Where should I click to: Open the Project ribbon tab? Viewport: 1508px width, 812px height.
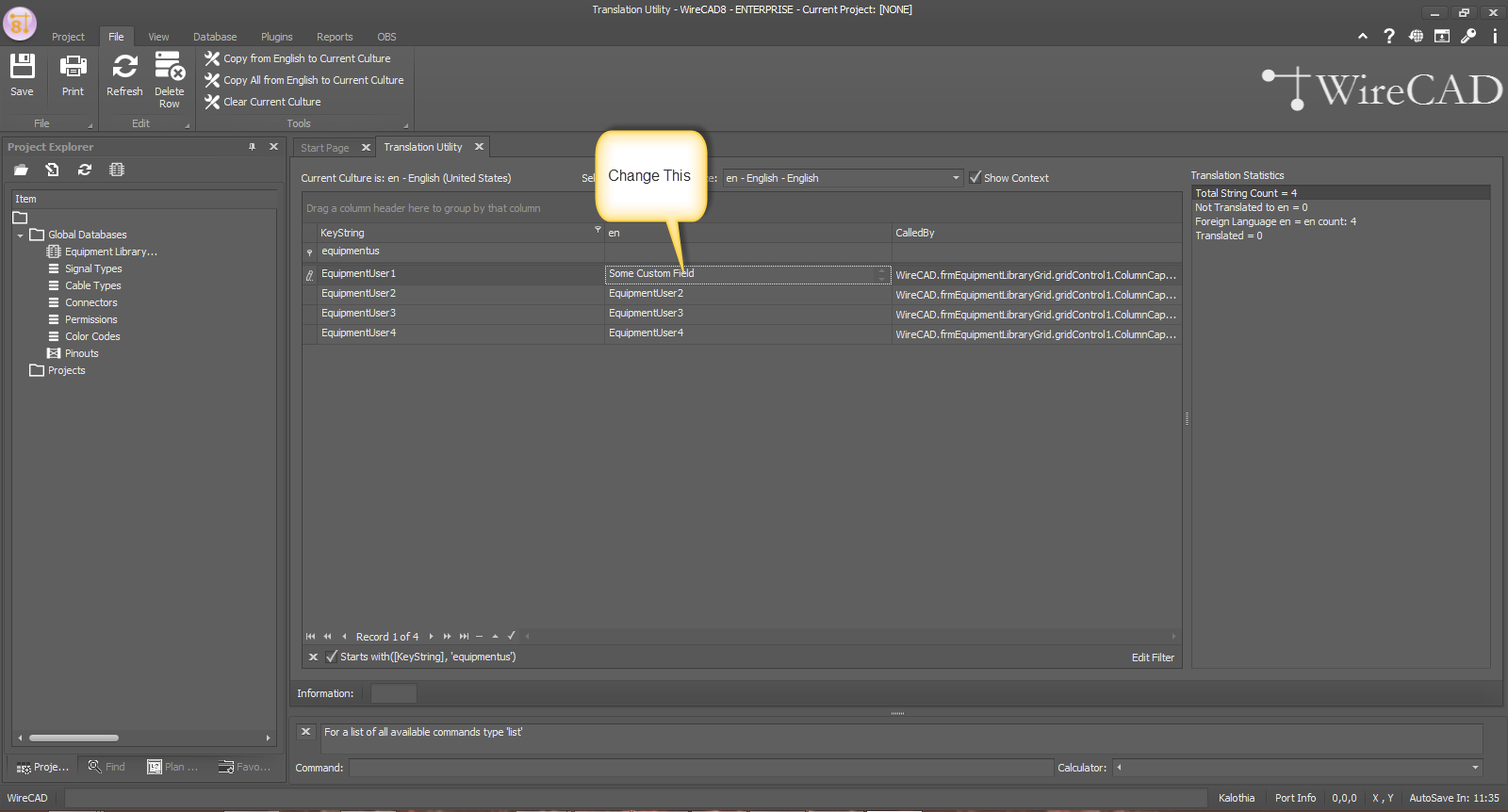tap(68, 37)
